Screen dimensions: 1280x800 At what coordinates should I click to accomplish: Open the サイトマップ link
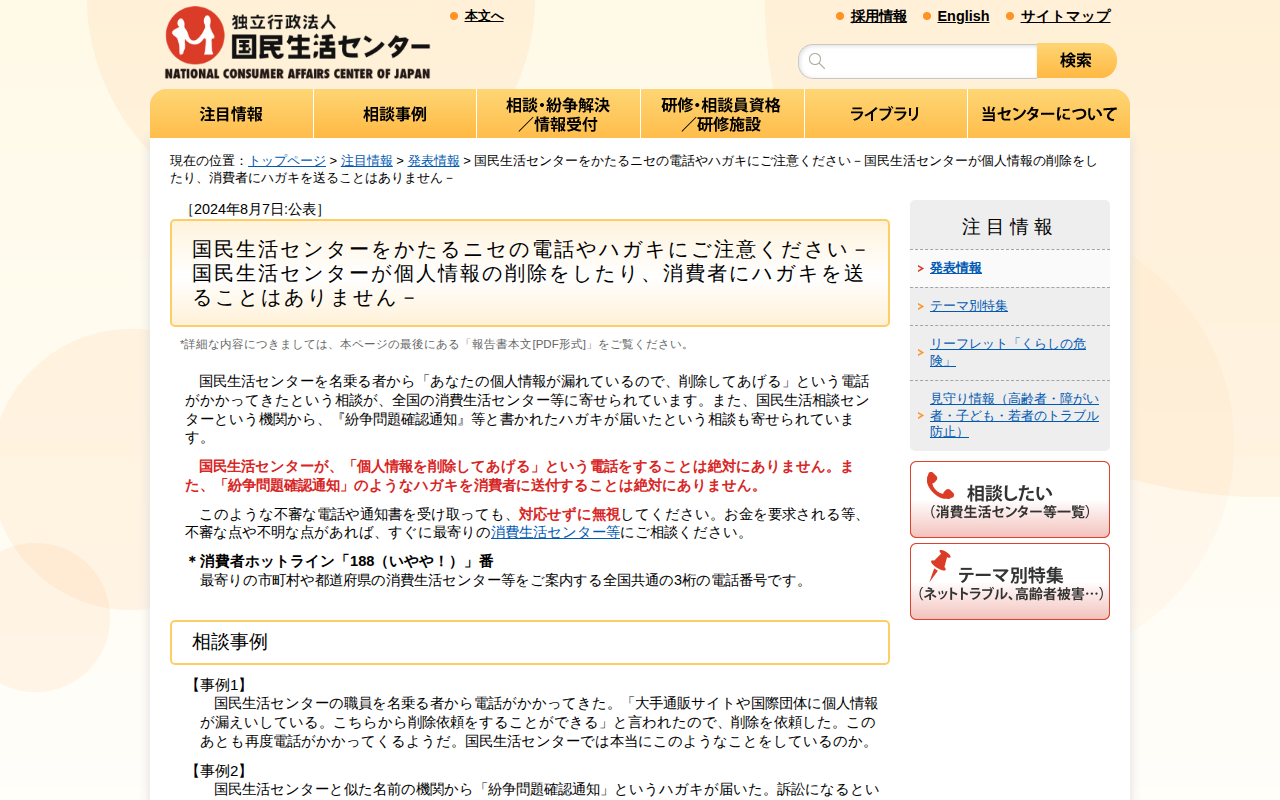click(1065, 16)
